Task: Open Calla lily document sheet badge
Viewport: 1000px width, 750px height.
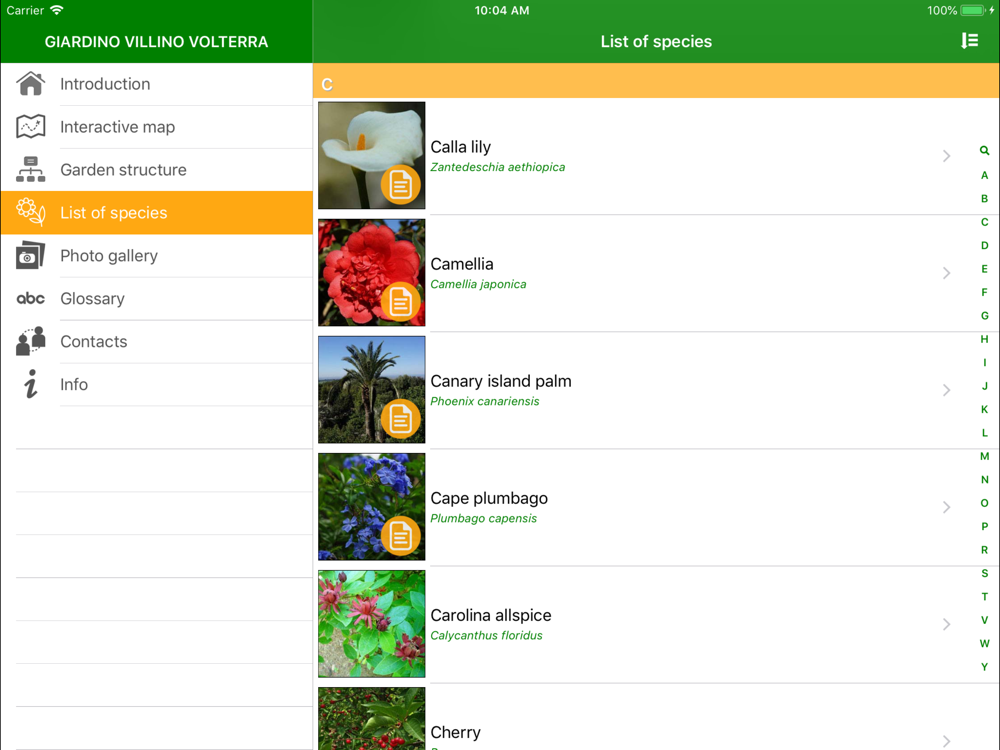Action: click(401, 185)
